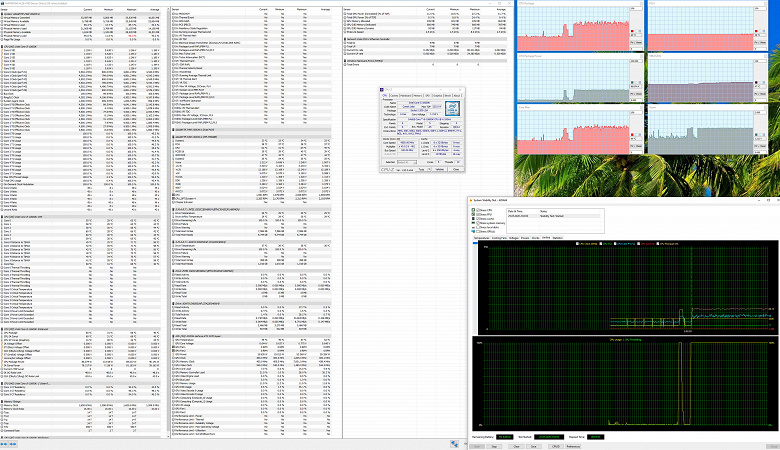Toggle the CPU Package legend checkbox in graph
The width and height of the screenshot is (780, 450).
658,244
